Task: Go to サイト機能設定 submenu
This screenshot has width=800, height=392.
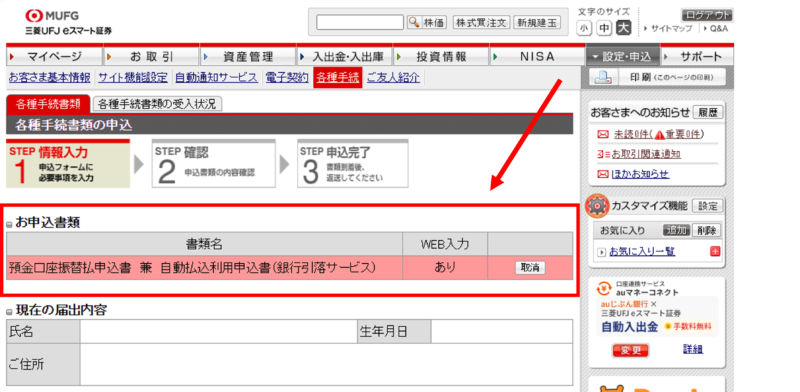Action: pyautogui.click(x=133, y=78)
